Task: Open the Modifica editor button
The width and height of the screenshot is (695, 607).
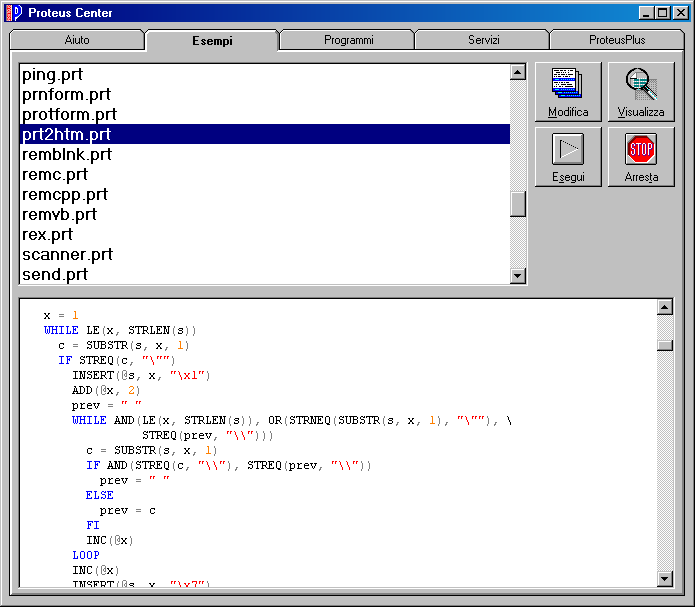Action: pyautogui.click(x=568, y=92)
